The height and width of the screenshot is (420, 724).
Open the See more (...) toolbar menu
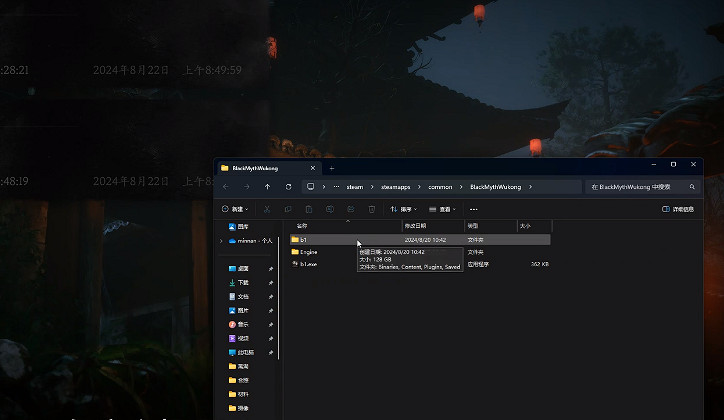click(473, 209)
